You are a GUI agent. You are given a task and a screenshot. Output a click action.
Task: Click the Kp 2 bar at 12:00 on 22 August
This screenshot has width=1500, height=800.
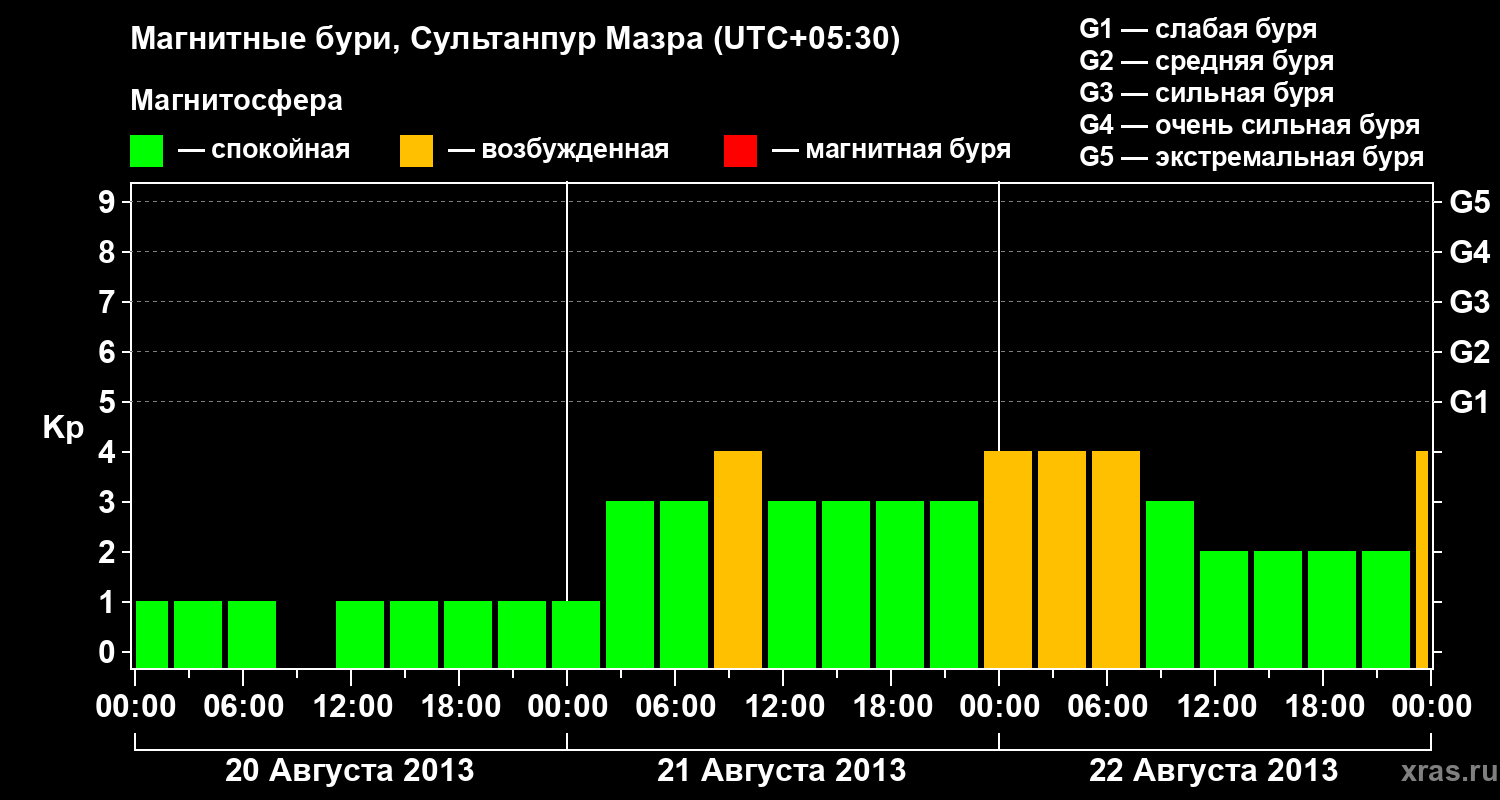[1224, 609]
